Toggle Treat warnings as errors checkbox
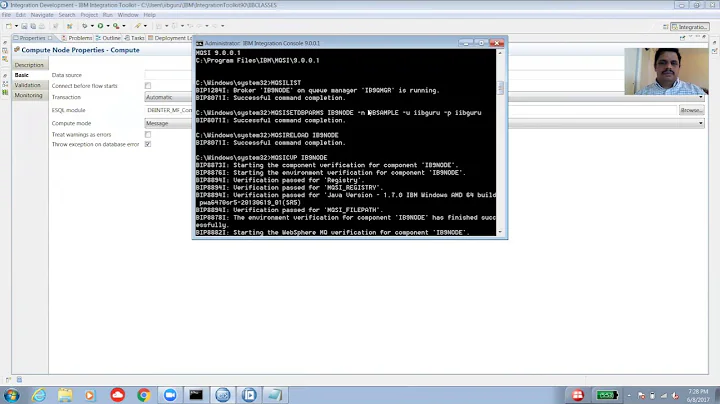Screen dimensions: 720x404 point(148,135)
